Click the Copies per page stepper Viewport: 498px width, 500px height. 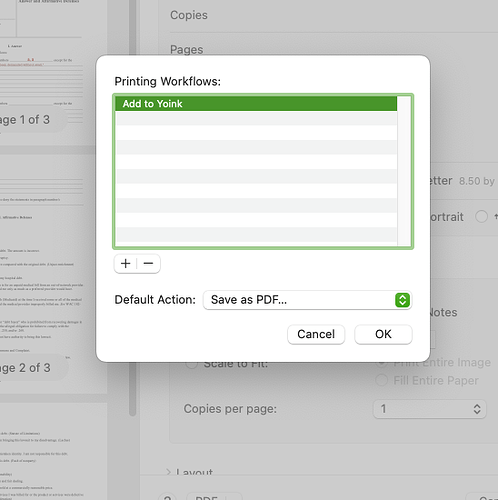click(477, 409)
